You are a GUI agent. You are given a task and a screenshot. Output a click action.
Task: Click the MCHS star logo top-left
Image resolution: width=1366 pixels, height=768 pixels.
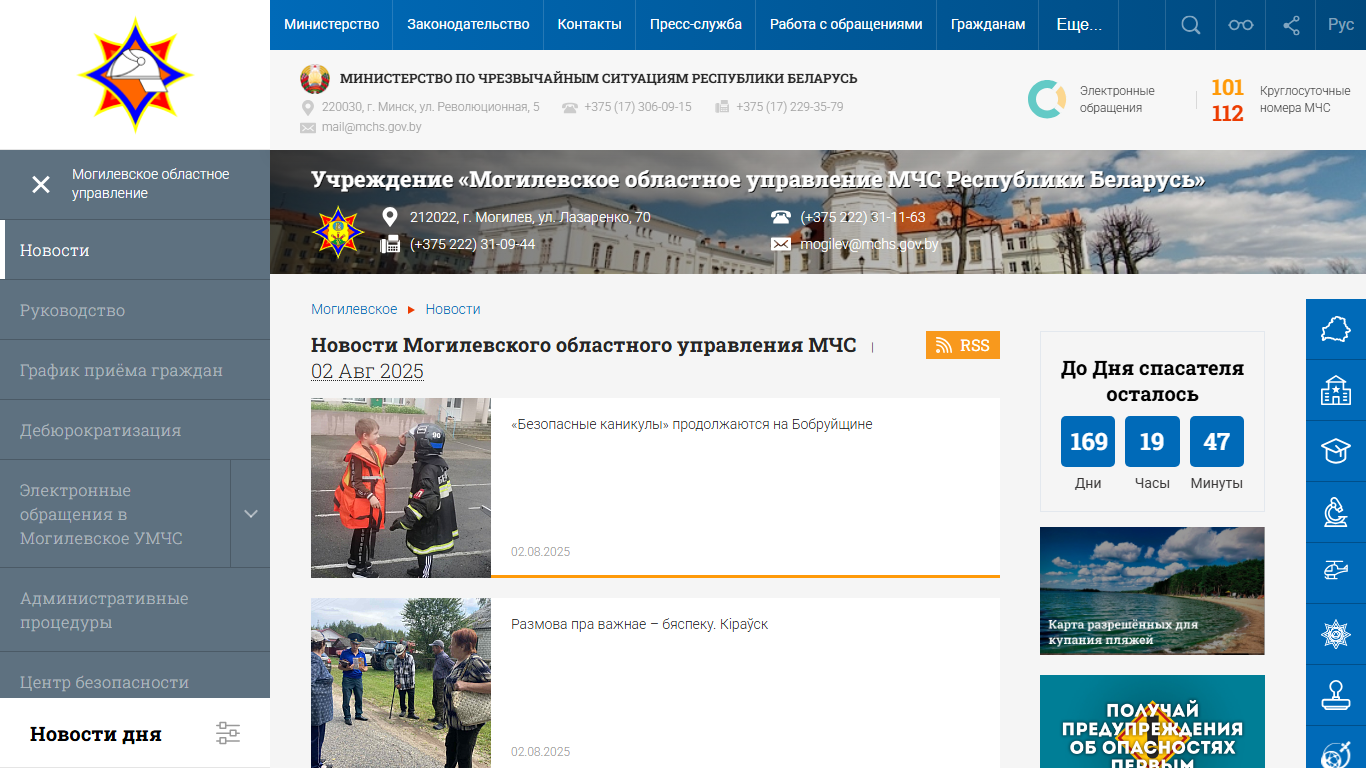point(135,75)
